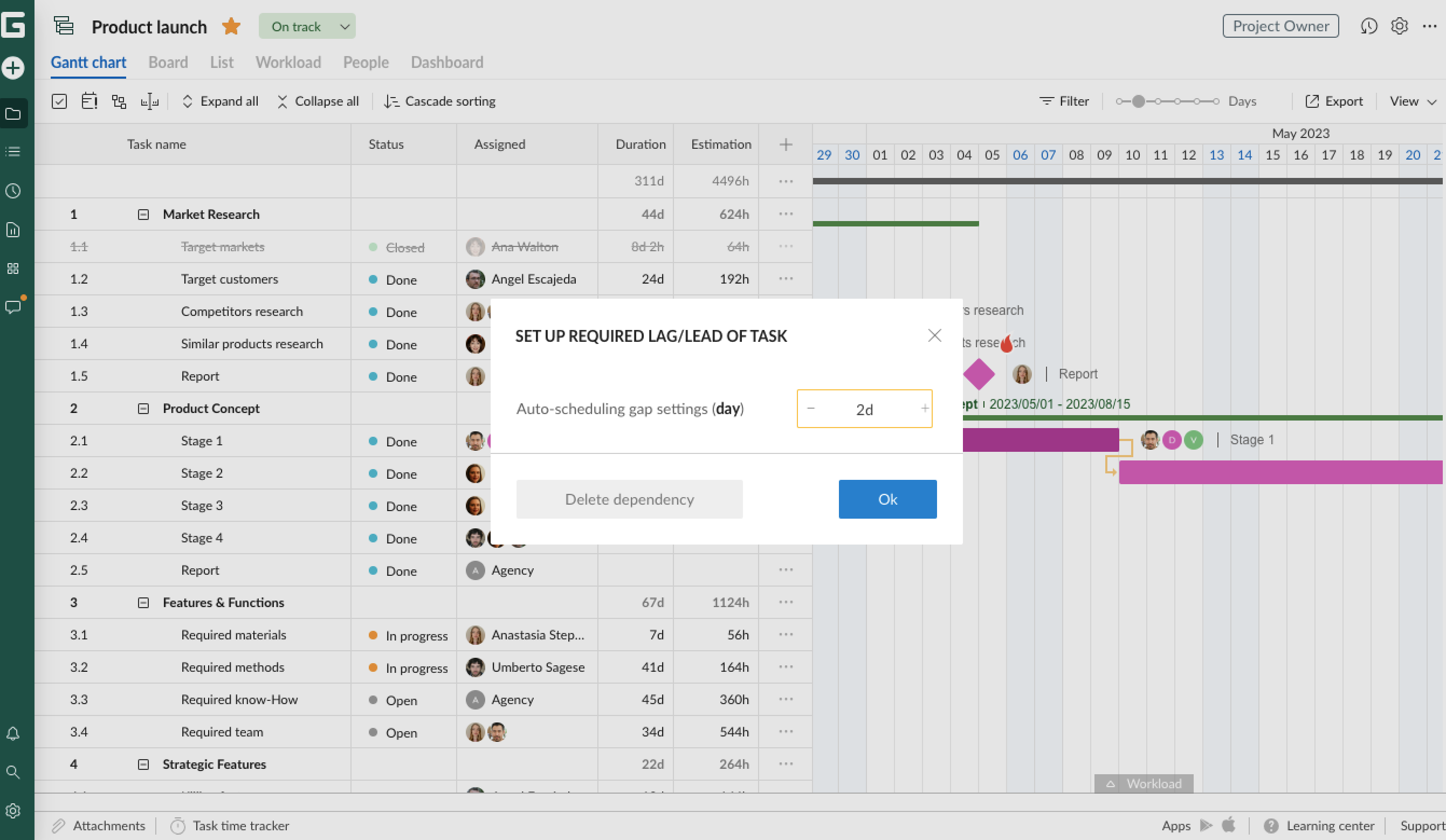Open notifications via the bell icon
Viewport: 1446px width, 840px height.
pyautogui.click(x=13, y=734)
